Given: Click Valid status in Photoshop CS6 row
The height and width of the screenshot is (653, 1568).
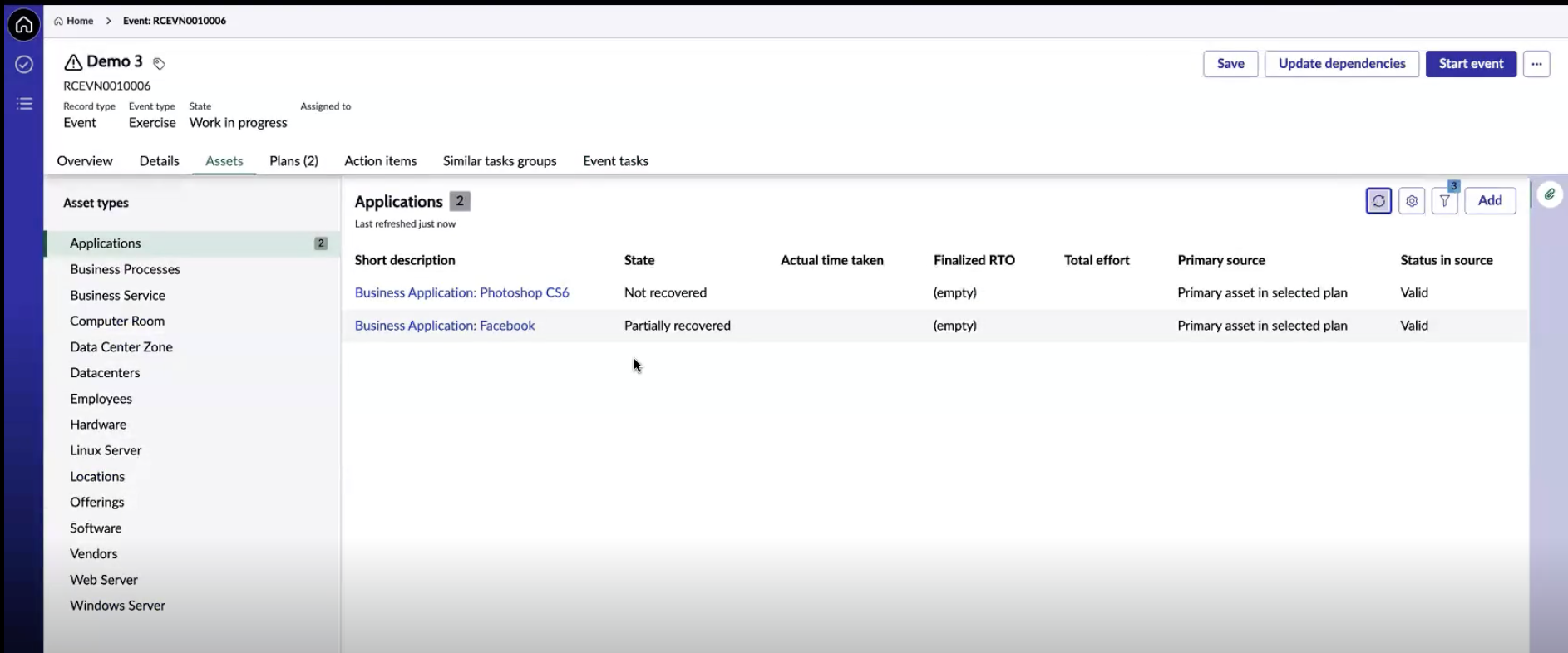Looking at the screenshot, I should tap(1414, 292).
